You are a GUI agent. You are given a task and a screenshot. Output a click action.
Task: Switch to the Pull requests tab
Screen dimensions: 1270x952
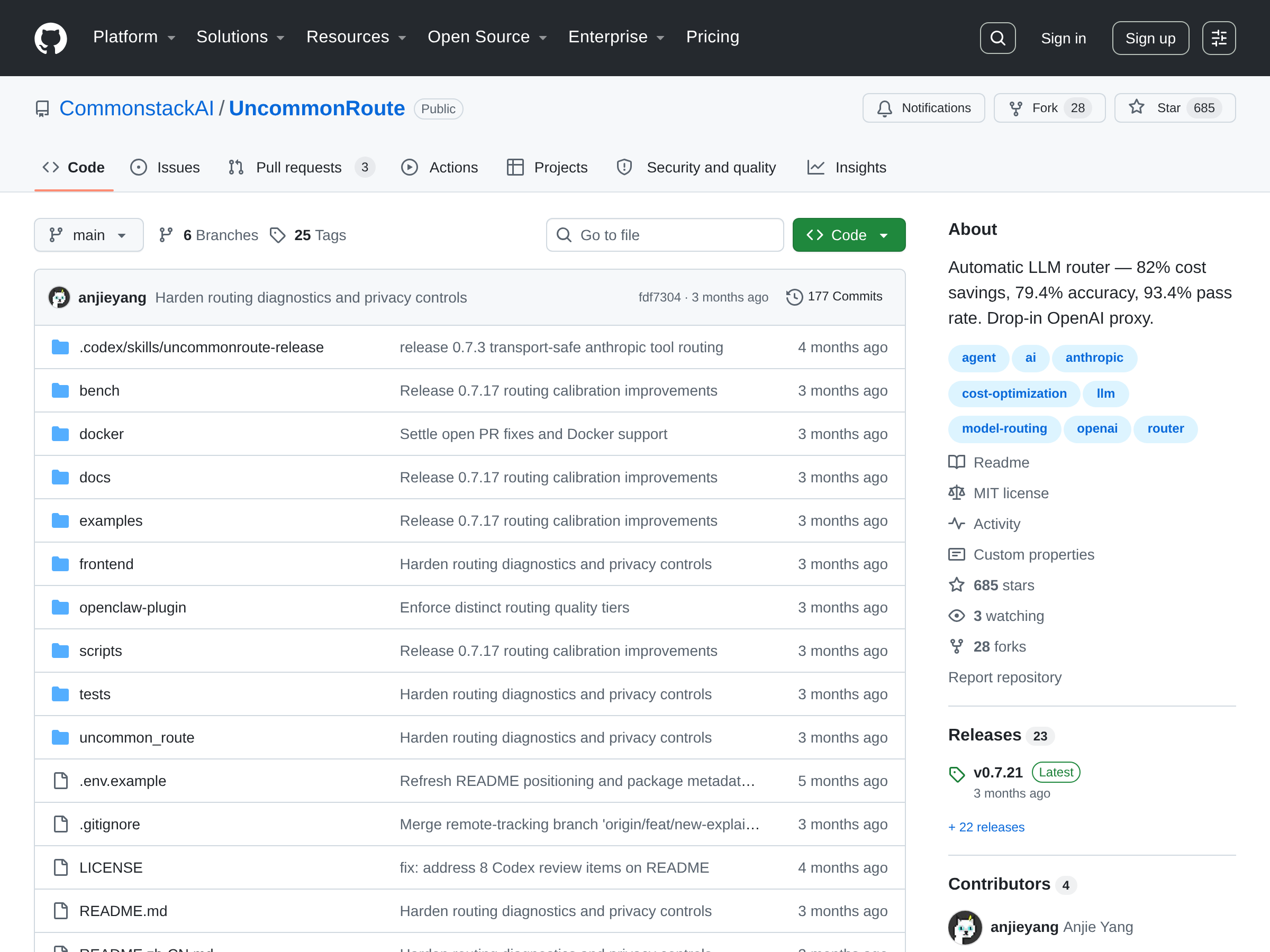click(x=302, y=168)
